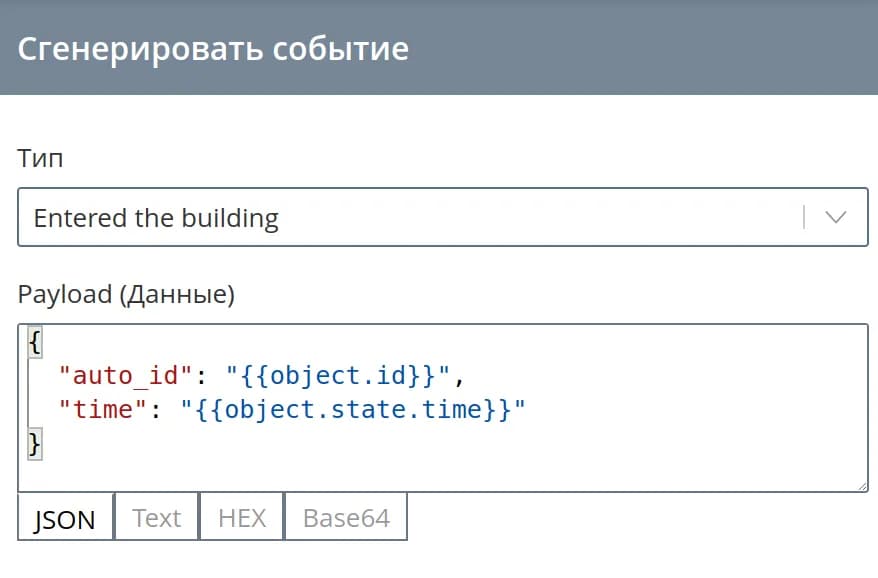Screen dimensions: 878x578
Task: Switch to the JSON payload tab
Action: coord(65,518)
